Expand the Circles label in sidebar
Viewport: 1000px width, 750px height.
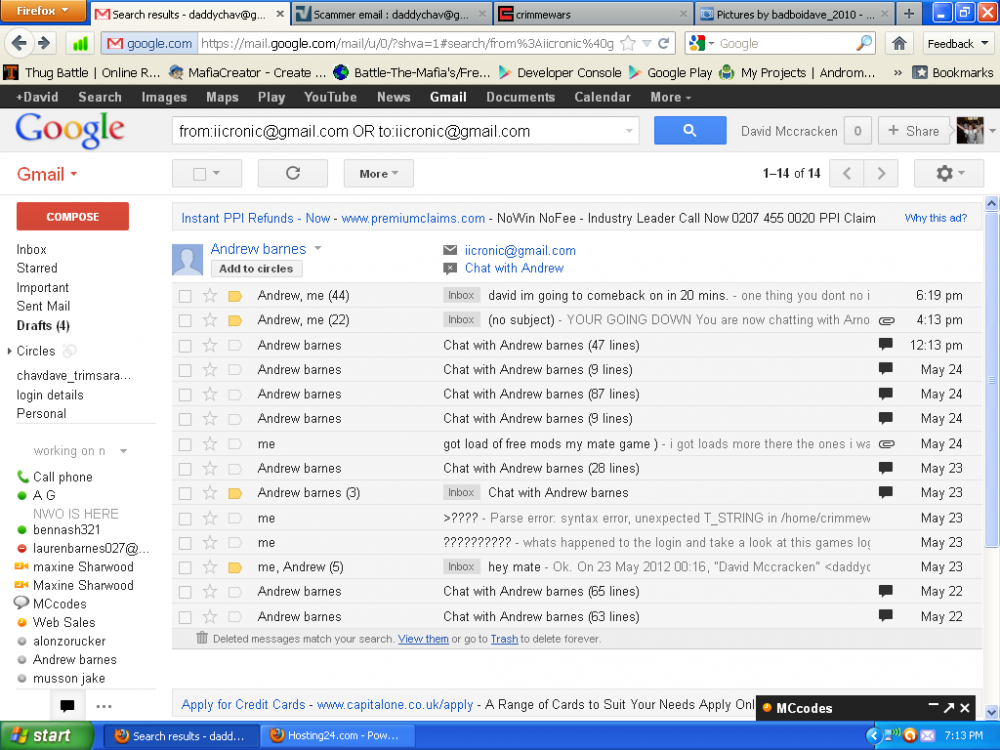[x=10, y=352]
